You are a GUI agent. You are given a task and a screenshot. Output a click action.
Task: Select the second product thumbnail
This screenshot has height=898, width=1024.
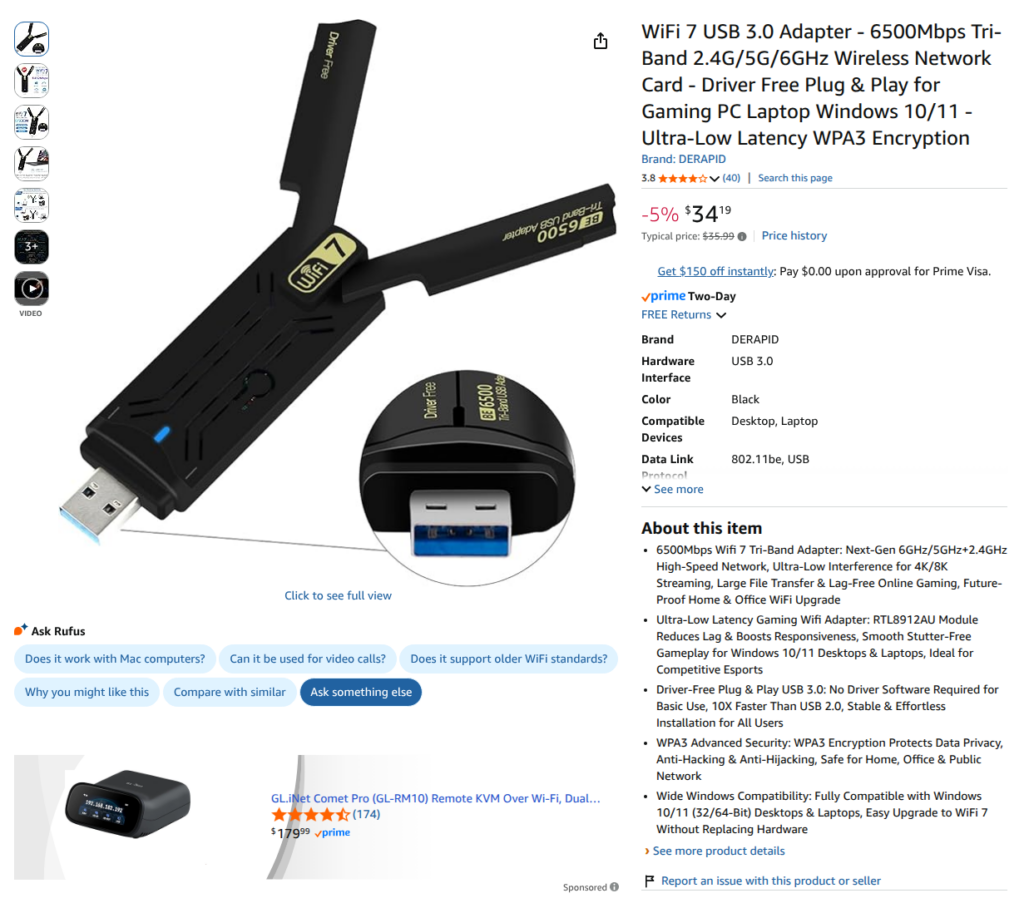click(31, 80)
